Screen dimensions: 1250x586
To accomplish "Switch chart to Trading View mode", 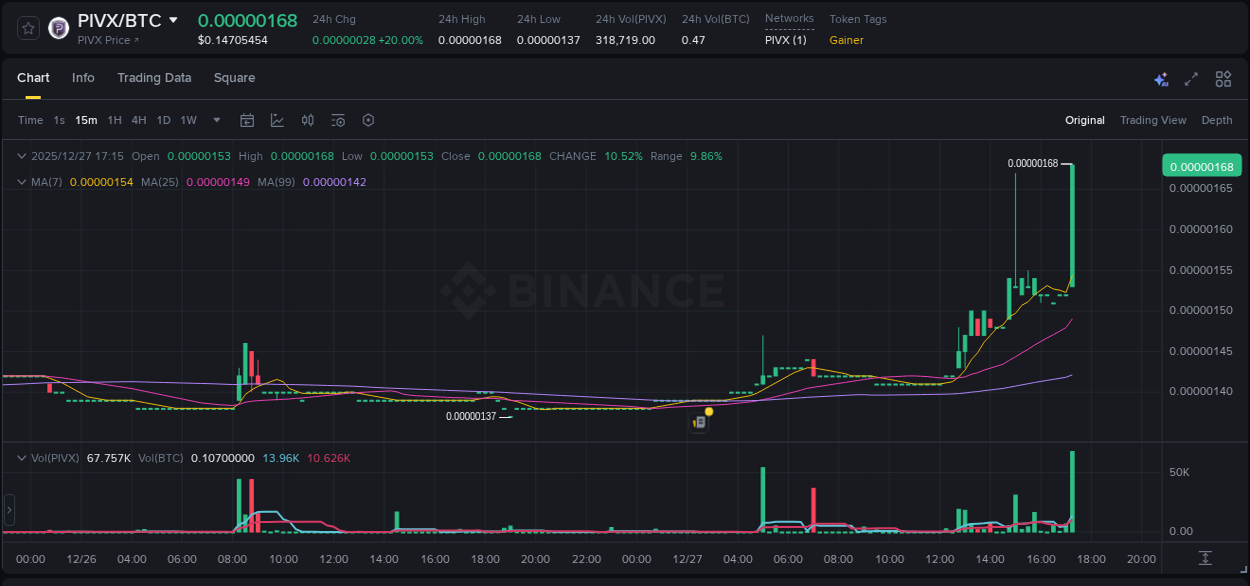I will click(x=1153, y=120).
